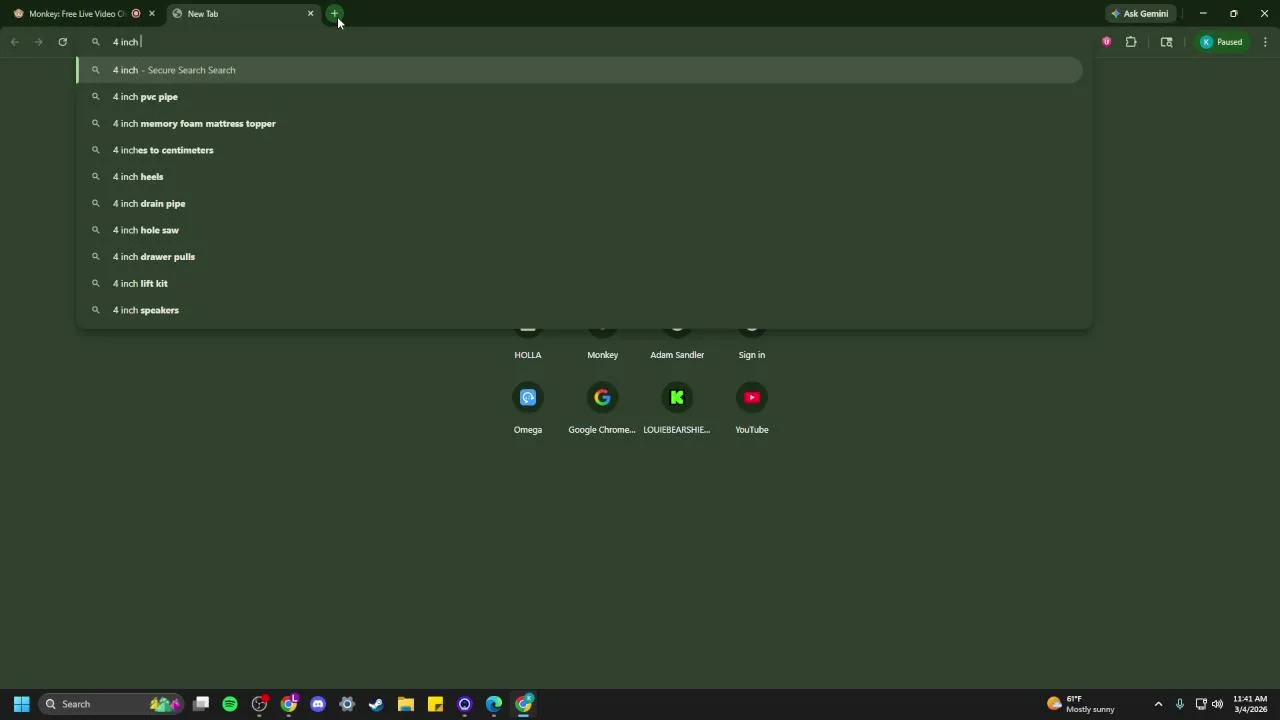Reload the page with refresh icon
Screen dimensions: 1280x720
(63, 42)
